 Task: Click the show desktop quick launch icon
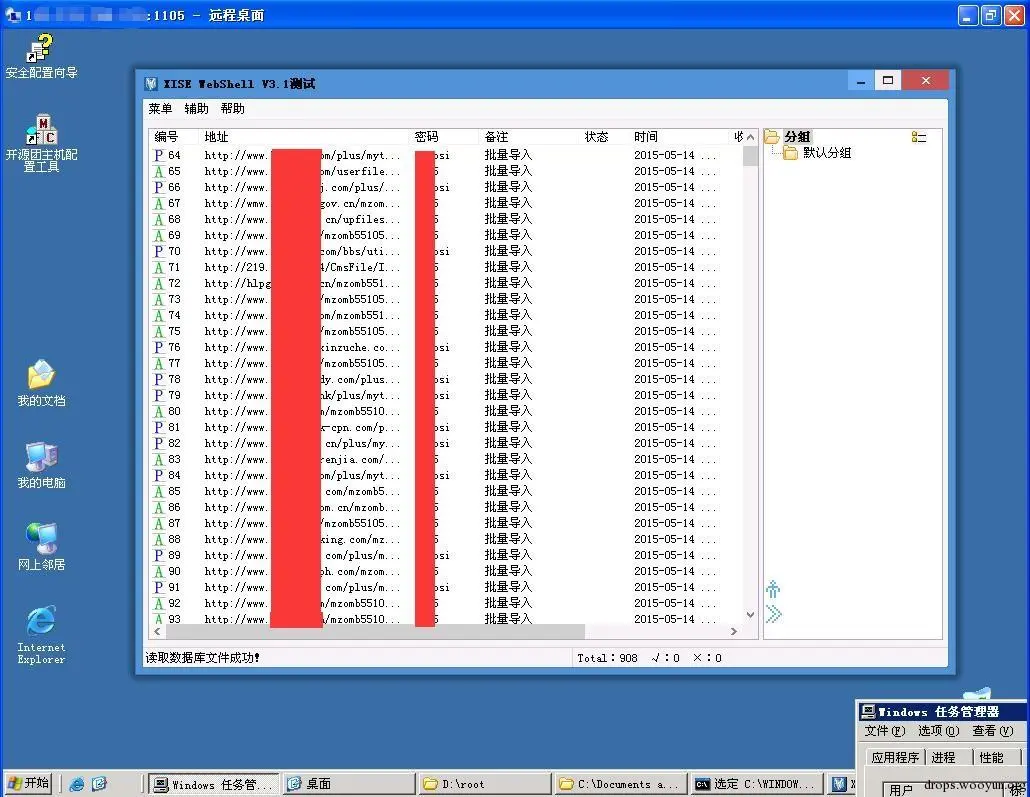coord(99,783)
